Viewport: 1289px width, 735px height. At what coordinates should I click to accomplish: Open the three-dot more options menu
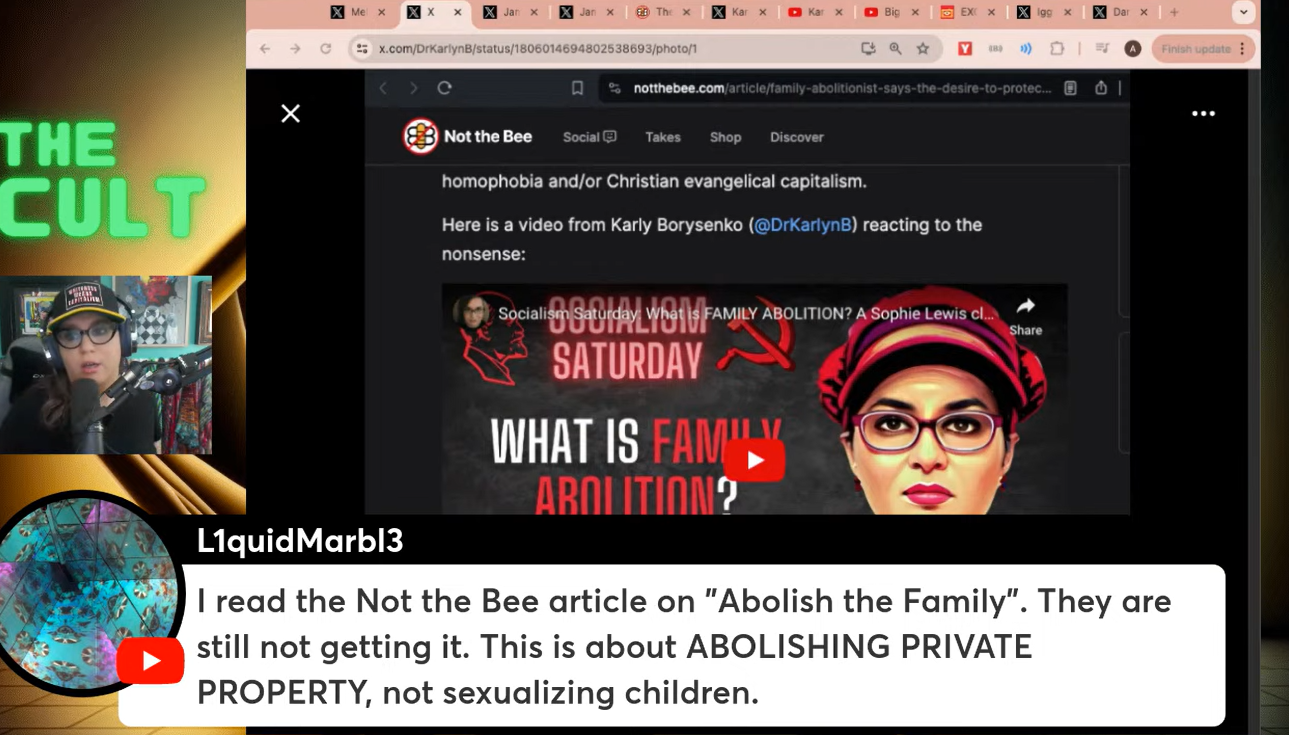(x=1203, y=114)
